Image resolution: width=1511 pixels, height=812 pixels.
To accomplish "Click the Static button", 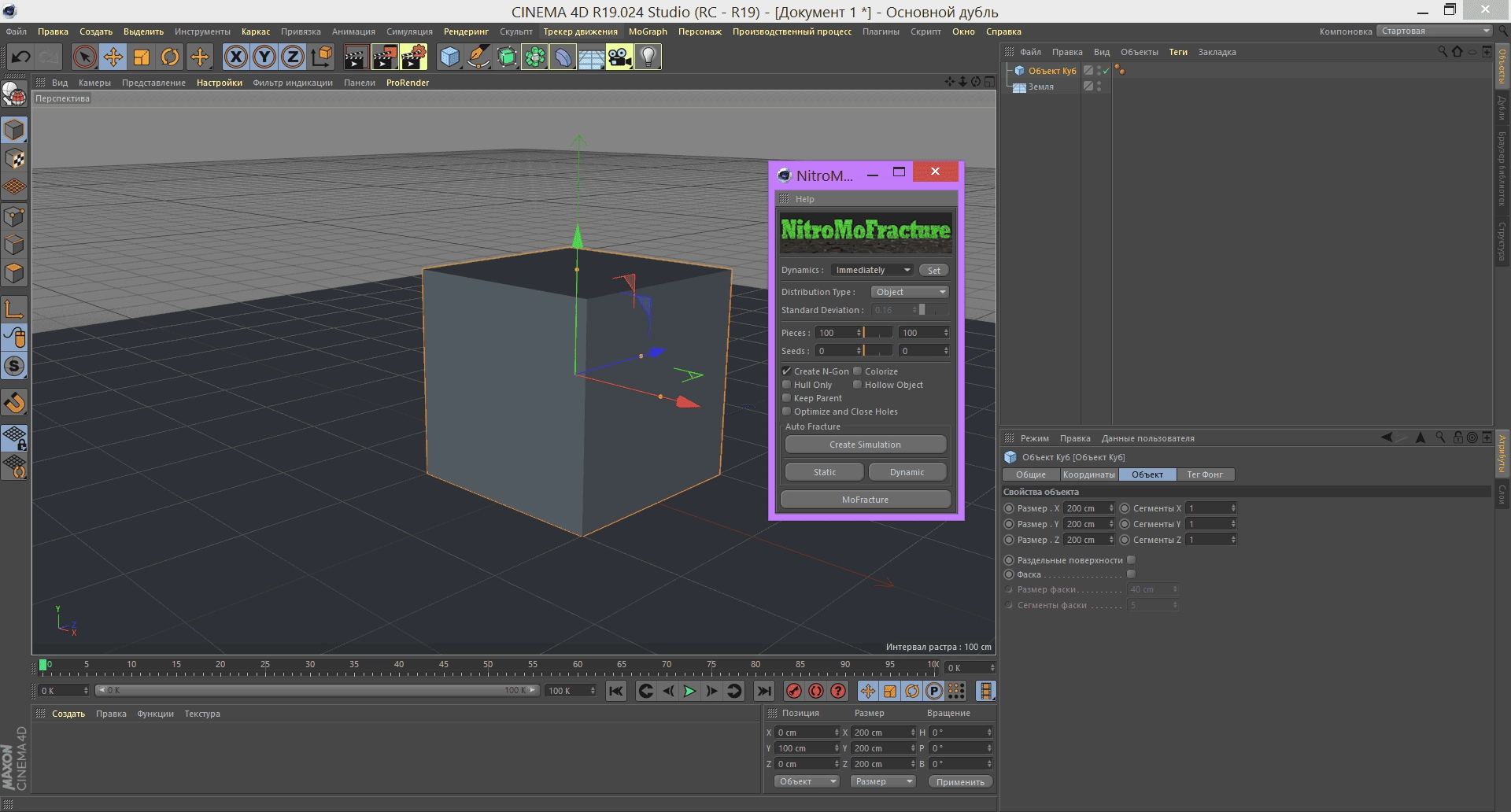I will [825, 472].
